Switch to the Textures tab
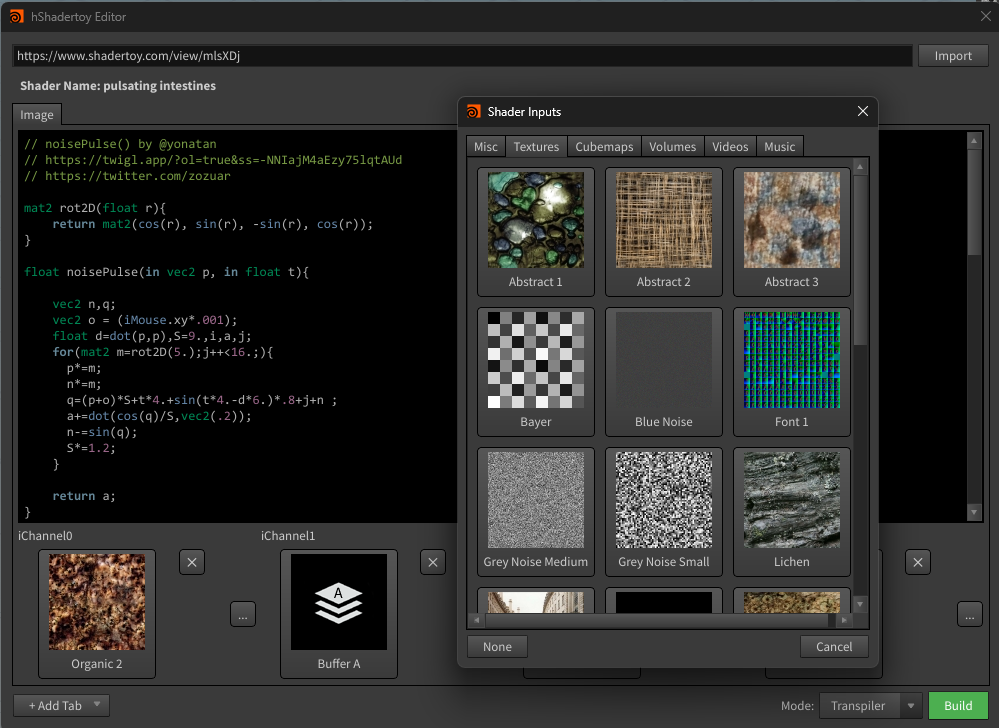The width and height of the screenshot is (999, 728). coord(536,146)
